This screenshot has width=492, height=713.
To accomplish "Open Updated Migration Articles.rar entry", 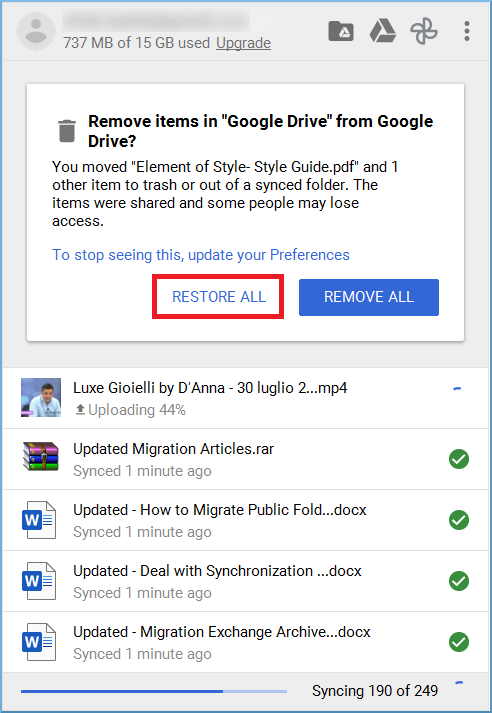I will (246, 459).
